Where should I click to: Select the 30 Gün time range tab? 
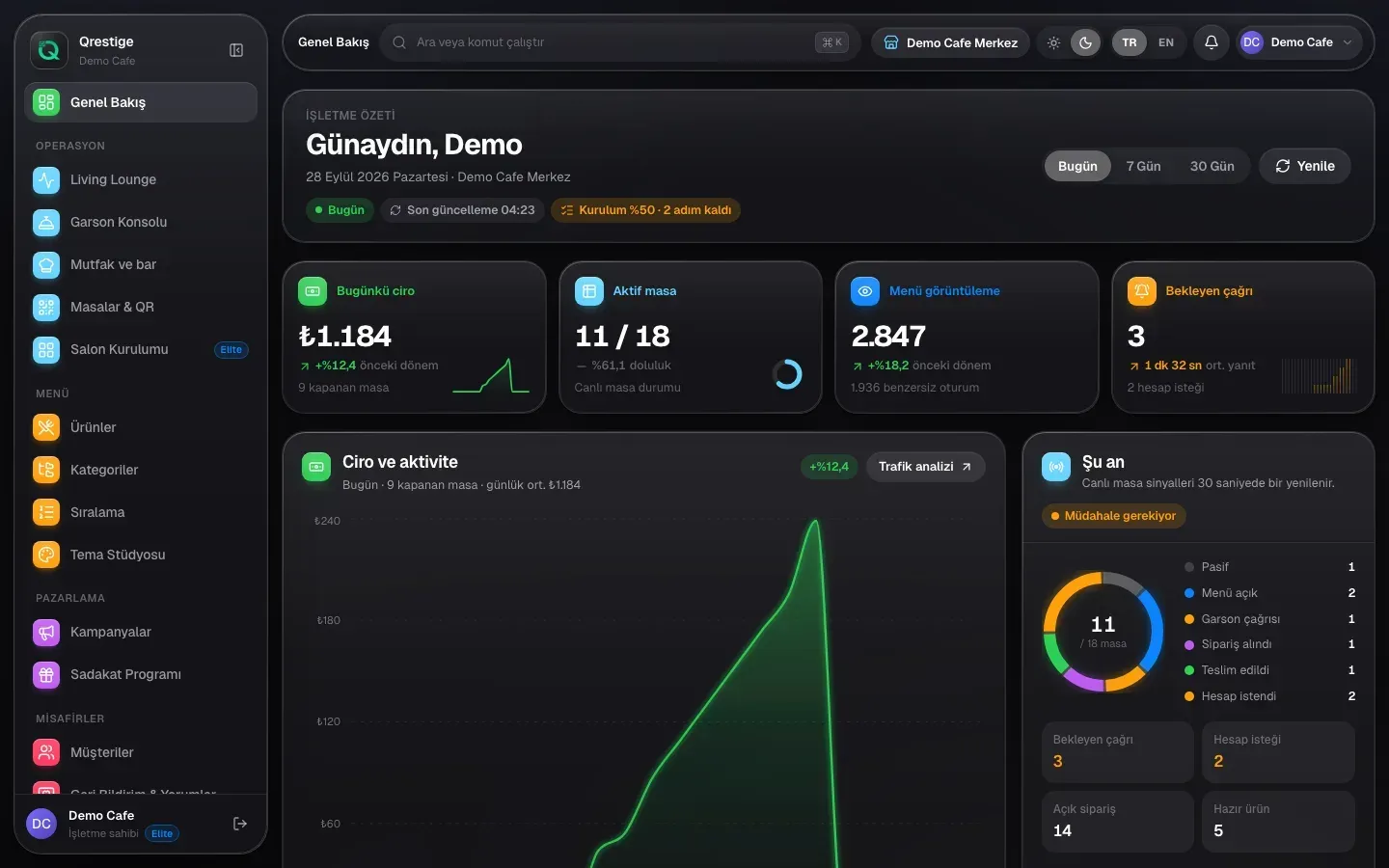coord(1212,166)
